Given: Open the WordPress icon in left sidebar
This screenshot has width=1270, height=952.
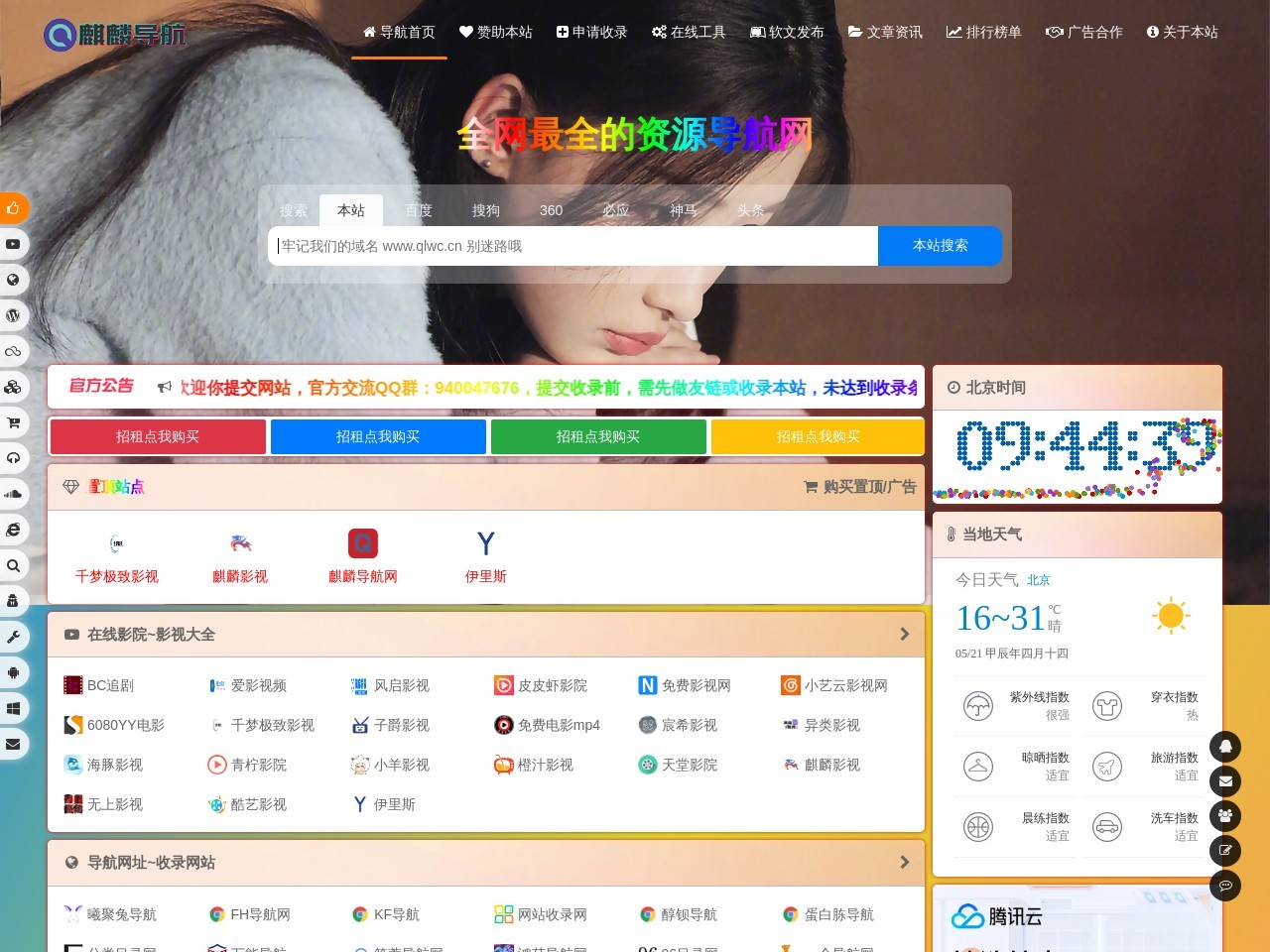Looking at the screenshot, I should click(x=13, y=315).
